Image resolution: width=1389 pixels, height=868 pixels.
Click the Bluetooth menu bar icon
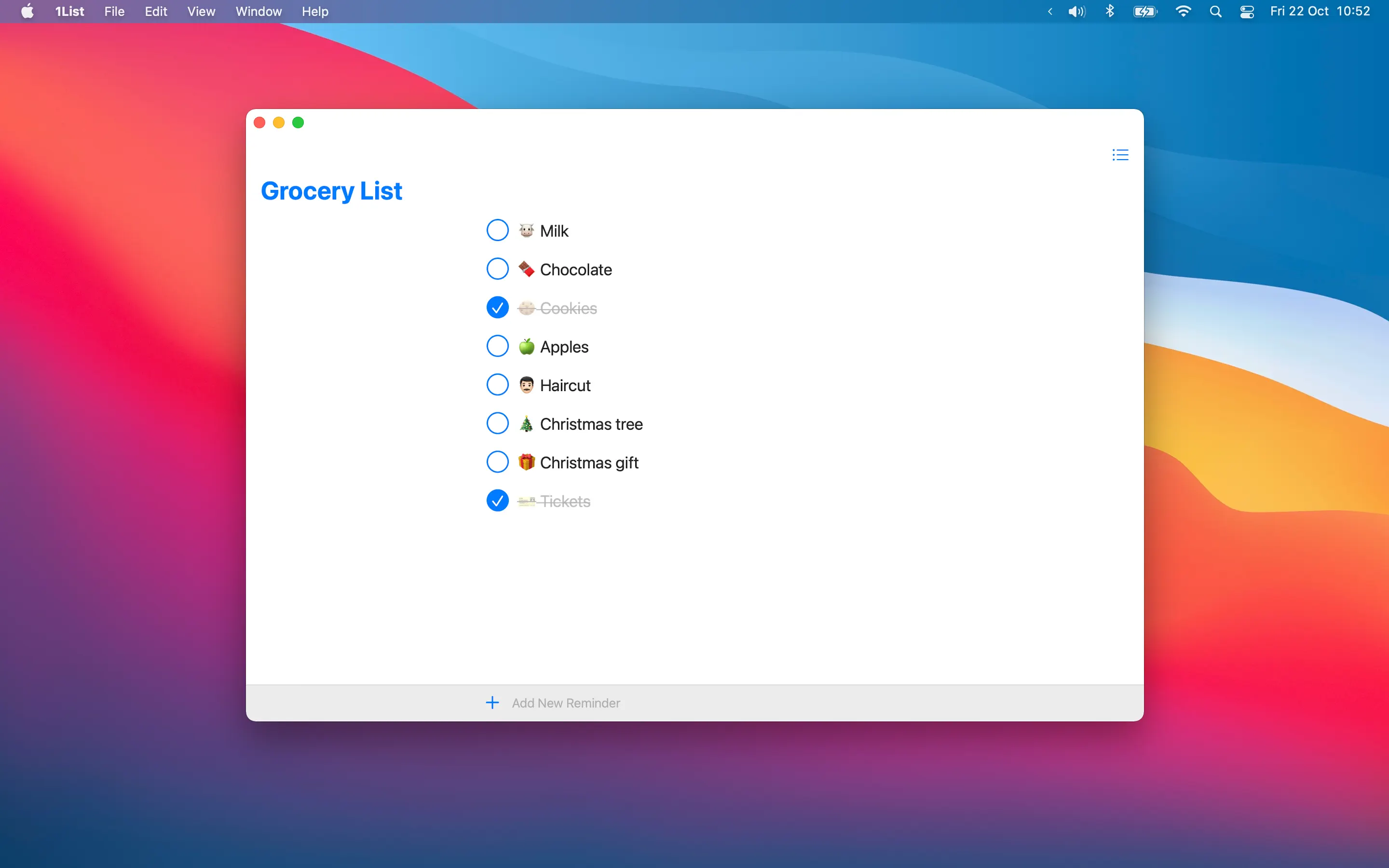pyautogui.click(x=1109, y=12)
